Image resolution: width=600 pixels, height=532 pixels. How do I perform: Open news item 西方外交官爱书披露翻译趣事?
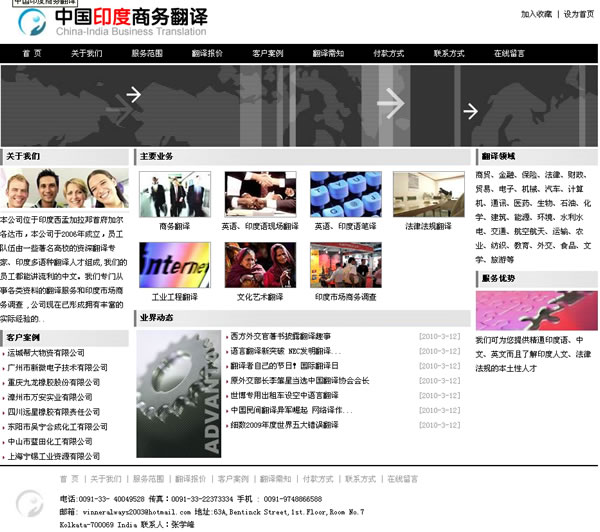280,336
